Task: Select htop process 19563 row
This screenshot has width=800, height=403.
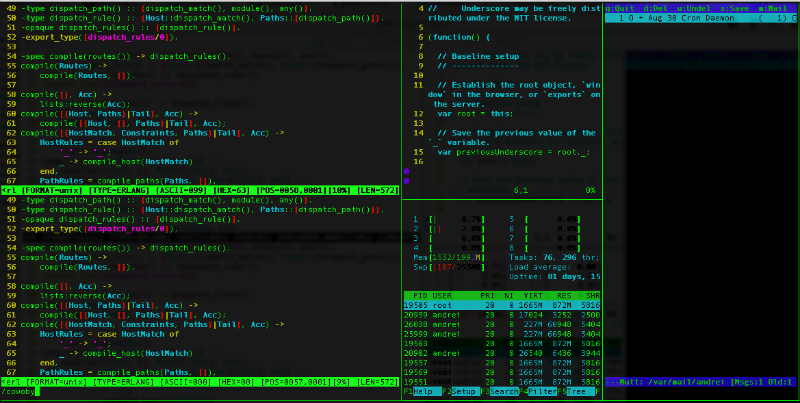Action: pyautogui.click(x=502, y=343)
